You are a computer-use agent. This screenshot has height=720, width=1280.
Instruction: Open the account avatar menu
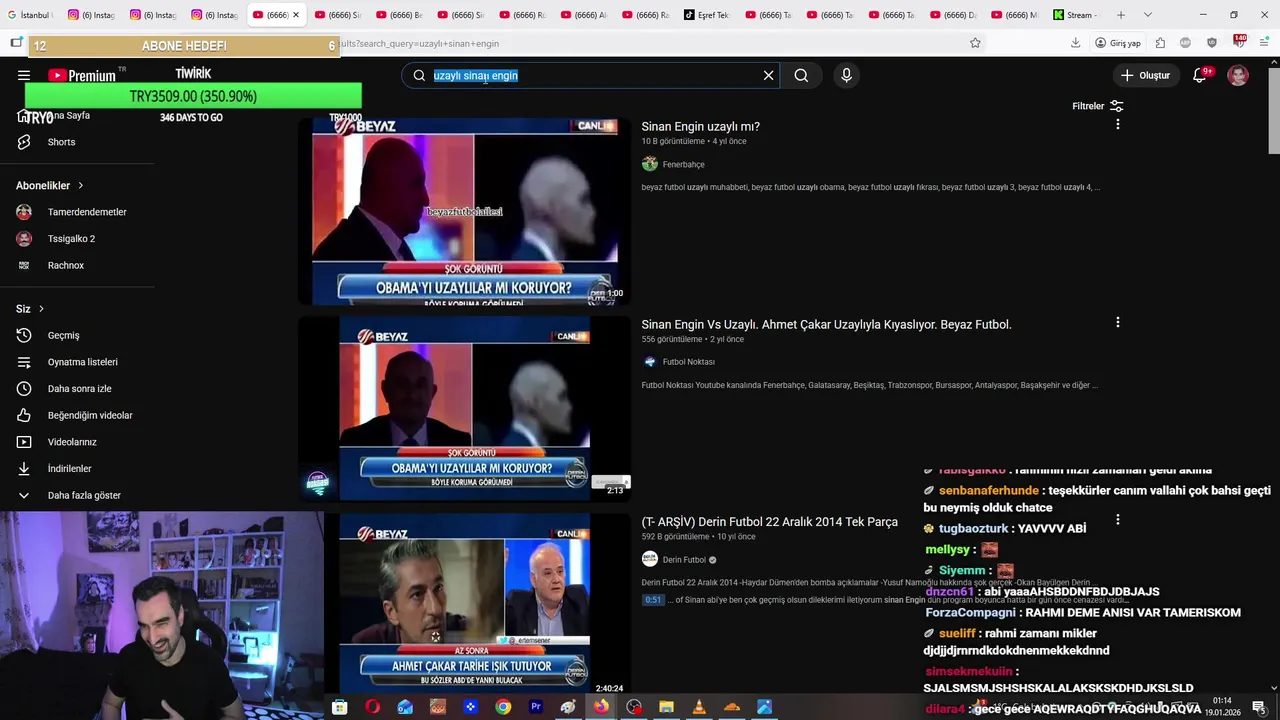pyautogui.click(x=1238, y=75)
